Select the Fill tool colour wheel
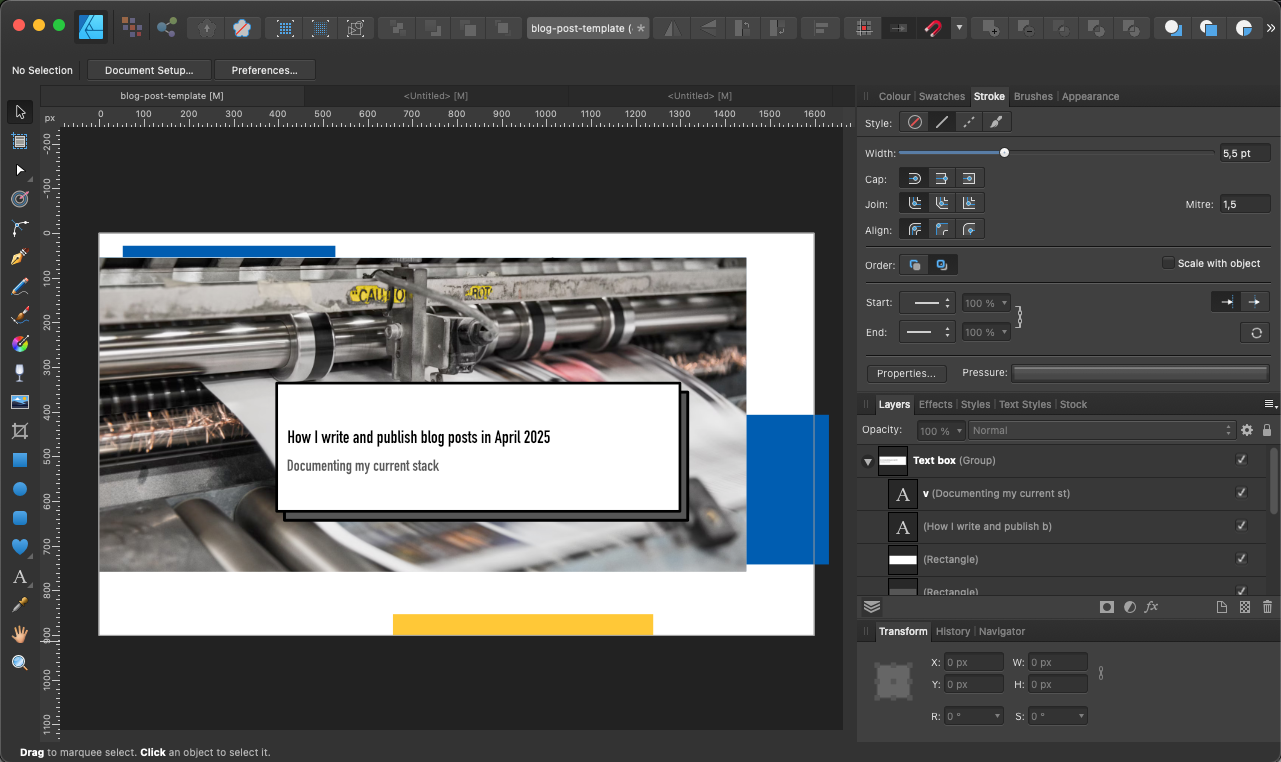This screenshot has width=1281, height=762. 19,344
